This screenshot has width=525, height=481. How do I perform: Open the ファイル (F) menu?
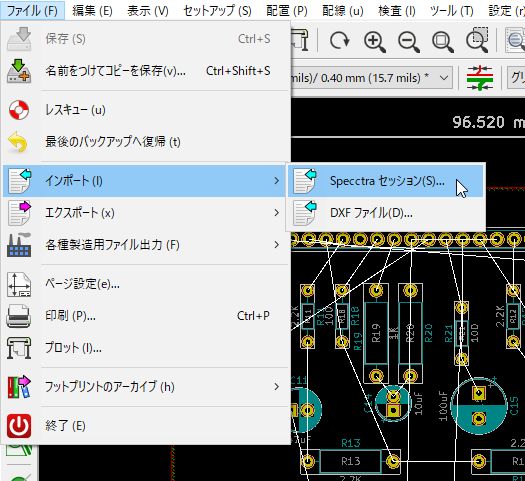tap(32, 11)
